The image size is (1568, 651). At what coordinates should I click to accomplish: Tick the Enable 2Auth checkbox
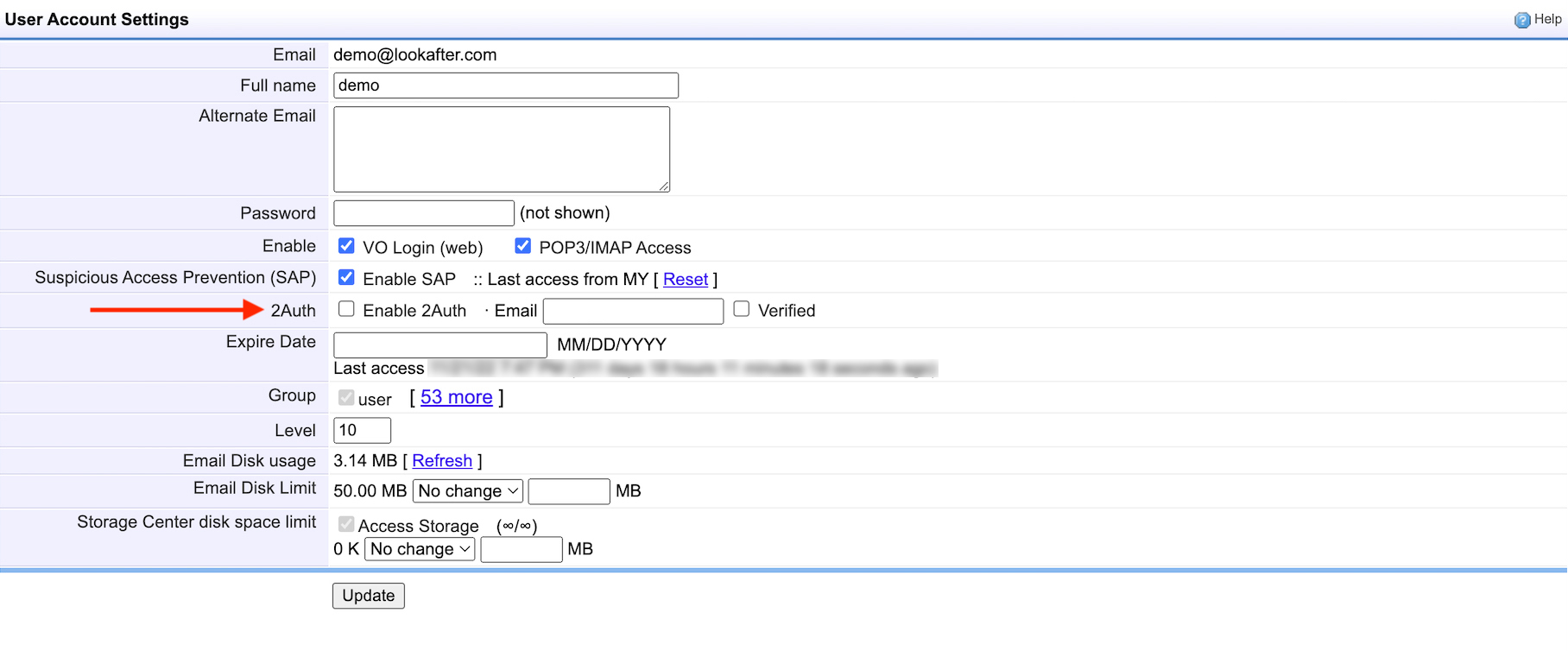click(x=346, y=309)
